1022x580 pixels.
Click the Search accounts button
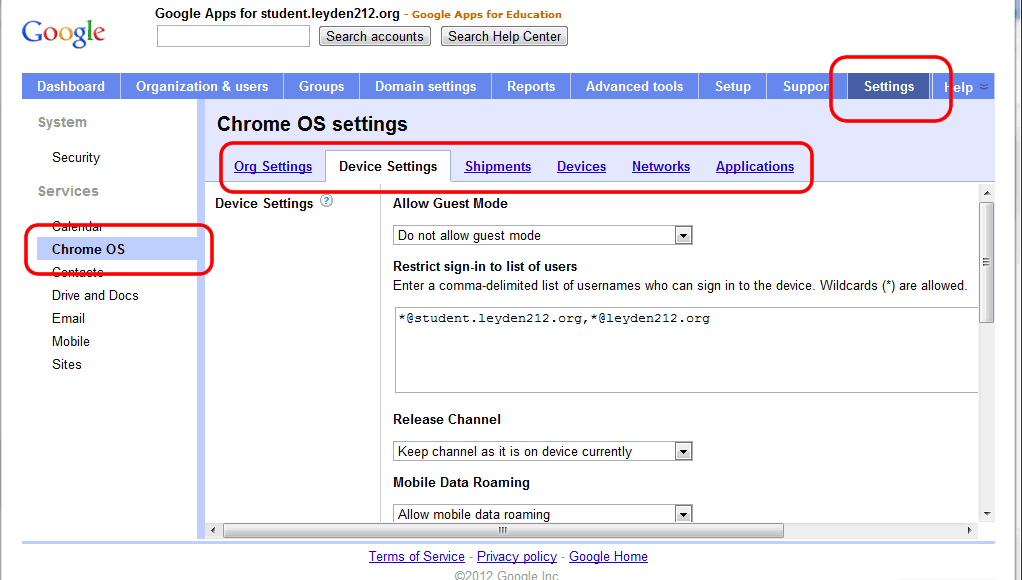coord(375,36)
